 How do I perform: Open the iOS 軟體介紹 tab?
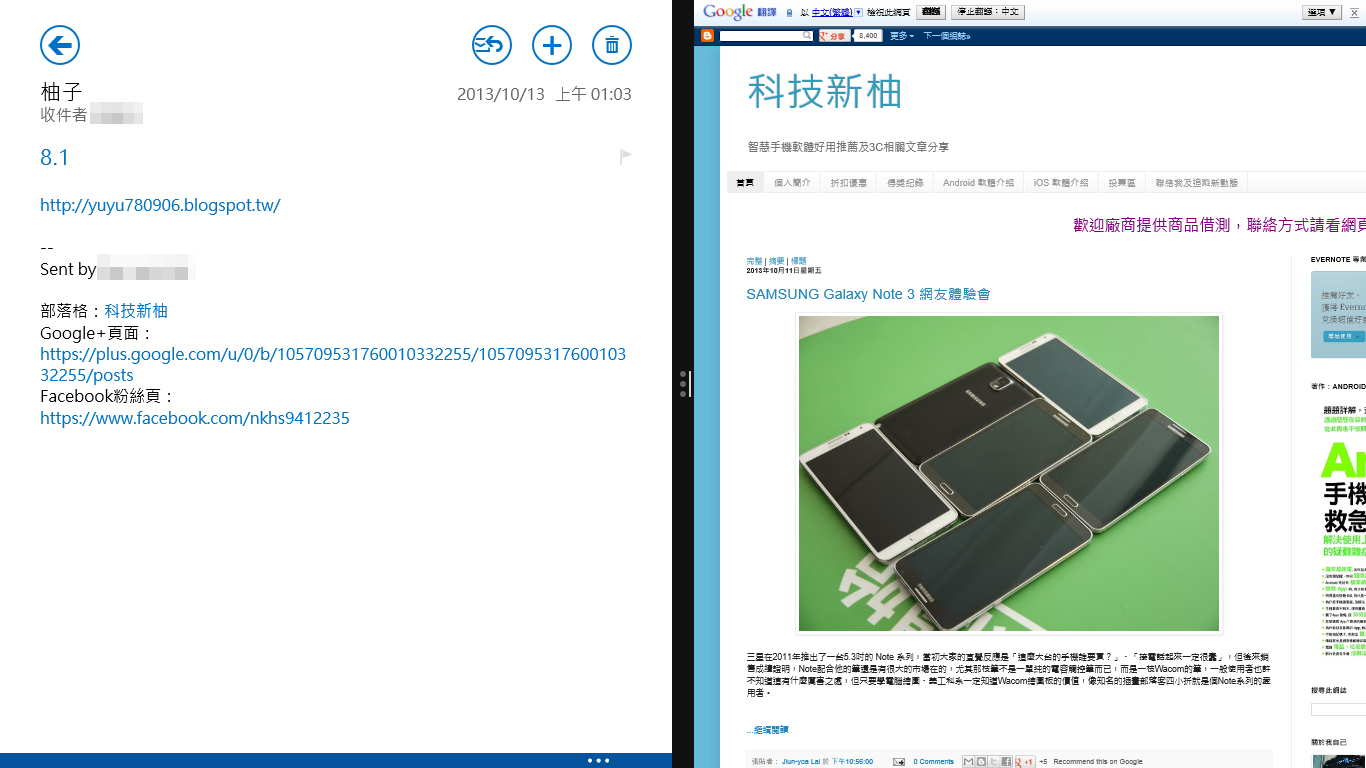click(1061, 183)
